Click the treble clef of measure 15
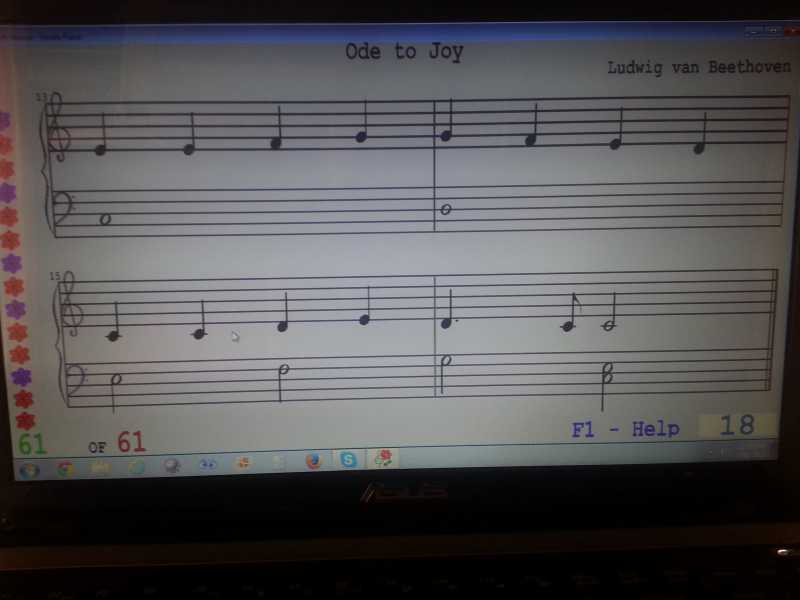This screenshot has height=600, width=800. pyautogui.click(x=71, y=304)
